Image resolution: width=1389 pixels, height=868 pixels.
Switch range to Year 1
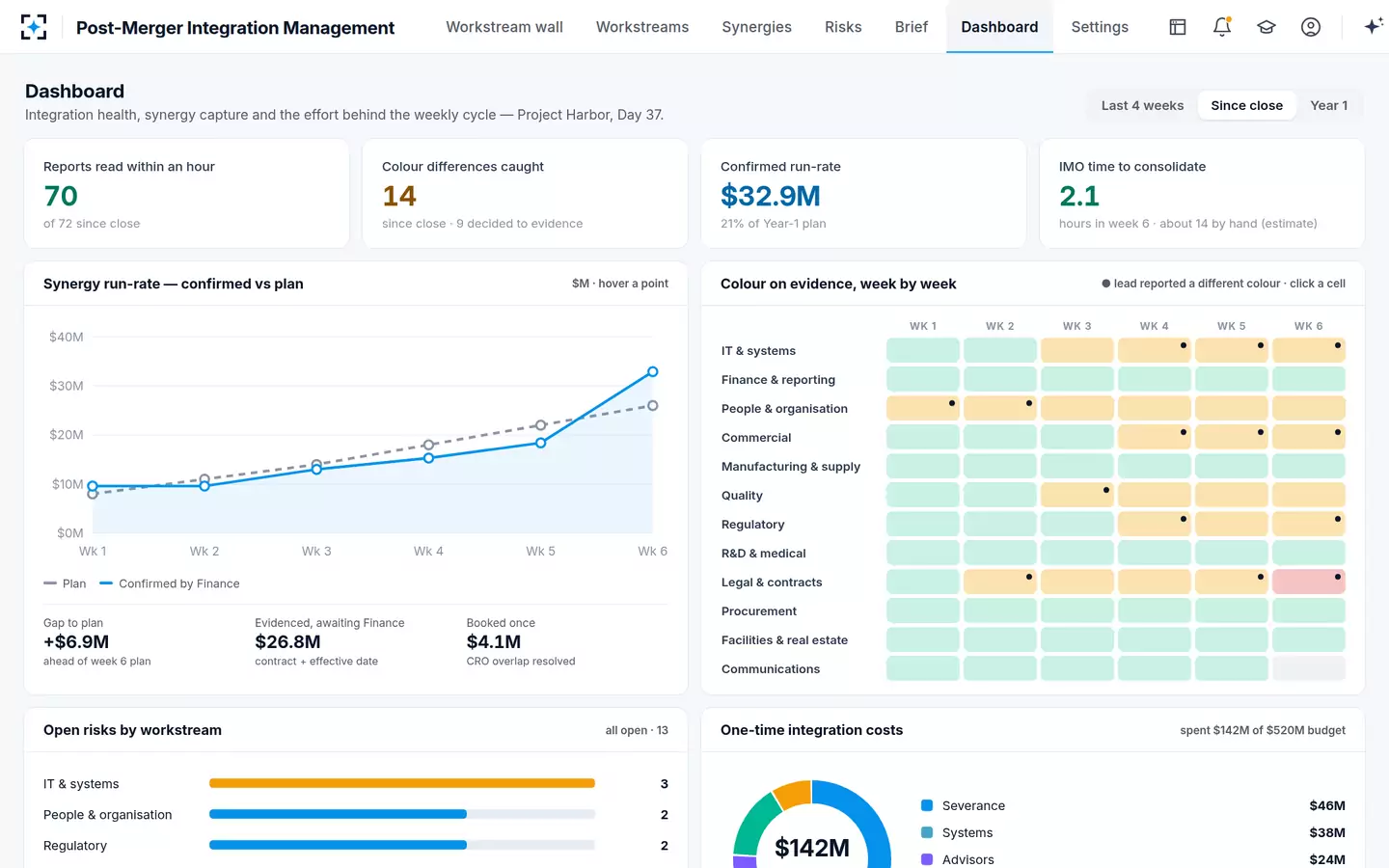click(x=1329, y=105)
